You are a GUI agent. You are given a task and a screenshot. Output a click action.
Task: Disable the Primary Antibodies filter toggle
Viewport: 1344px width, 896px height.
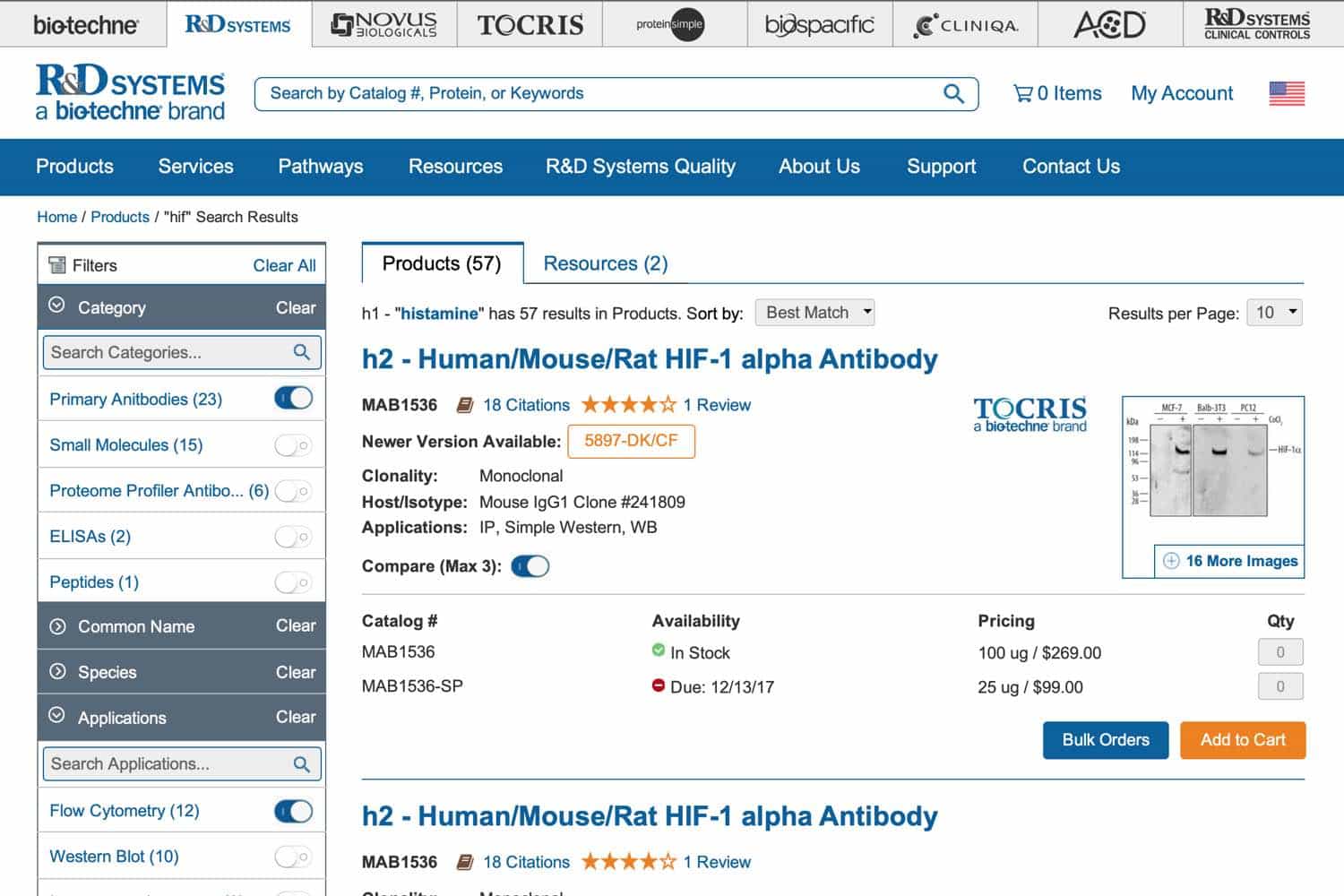[294, 398]
